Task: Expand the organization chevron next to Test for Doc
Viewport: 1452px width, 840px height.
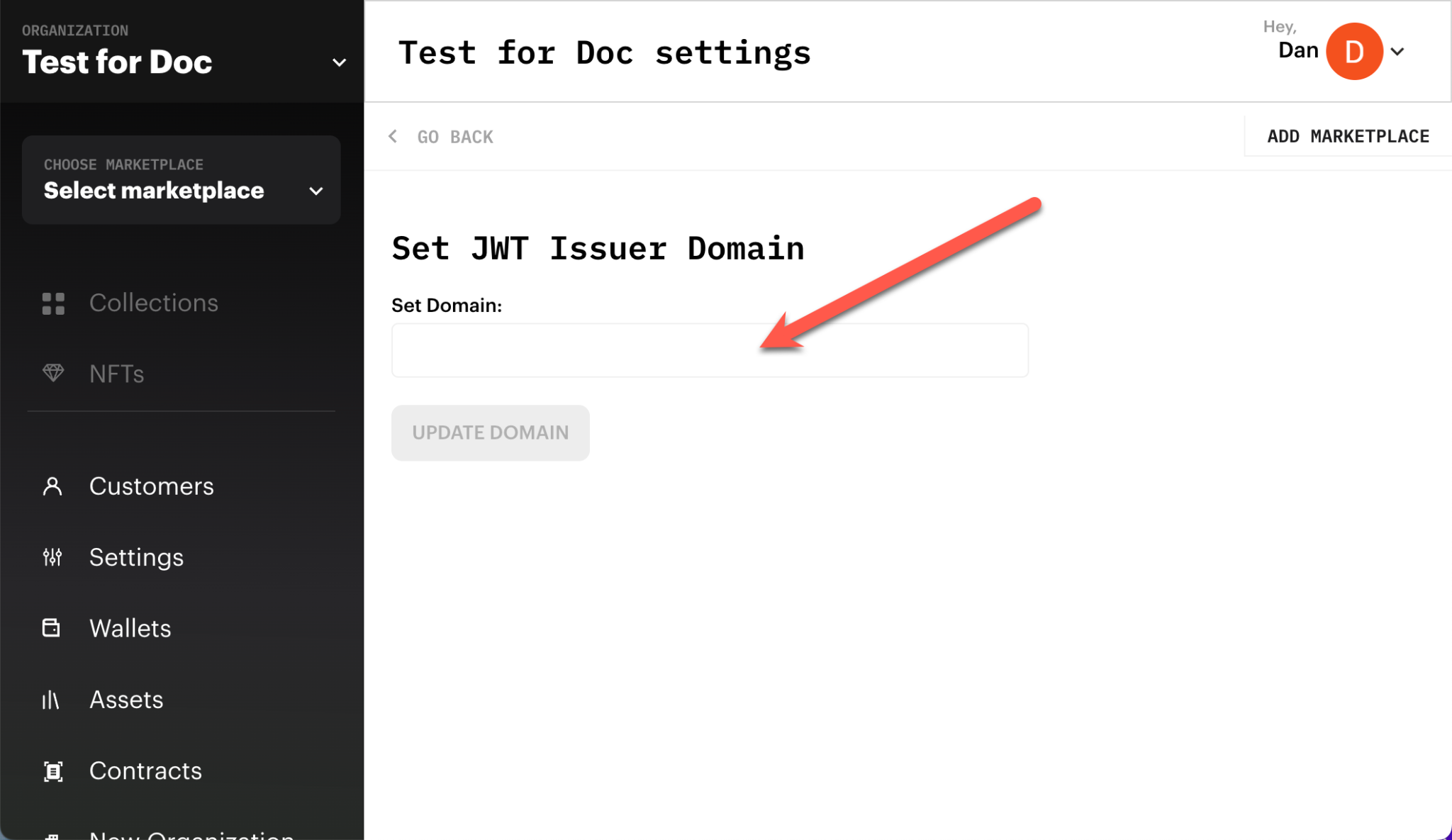Action: pyautogui.click(x=339, y=62)
